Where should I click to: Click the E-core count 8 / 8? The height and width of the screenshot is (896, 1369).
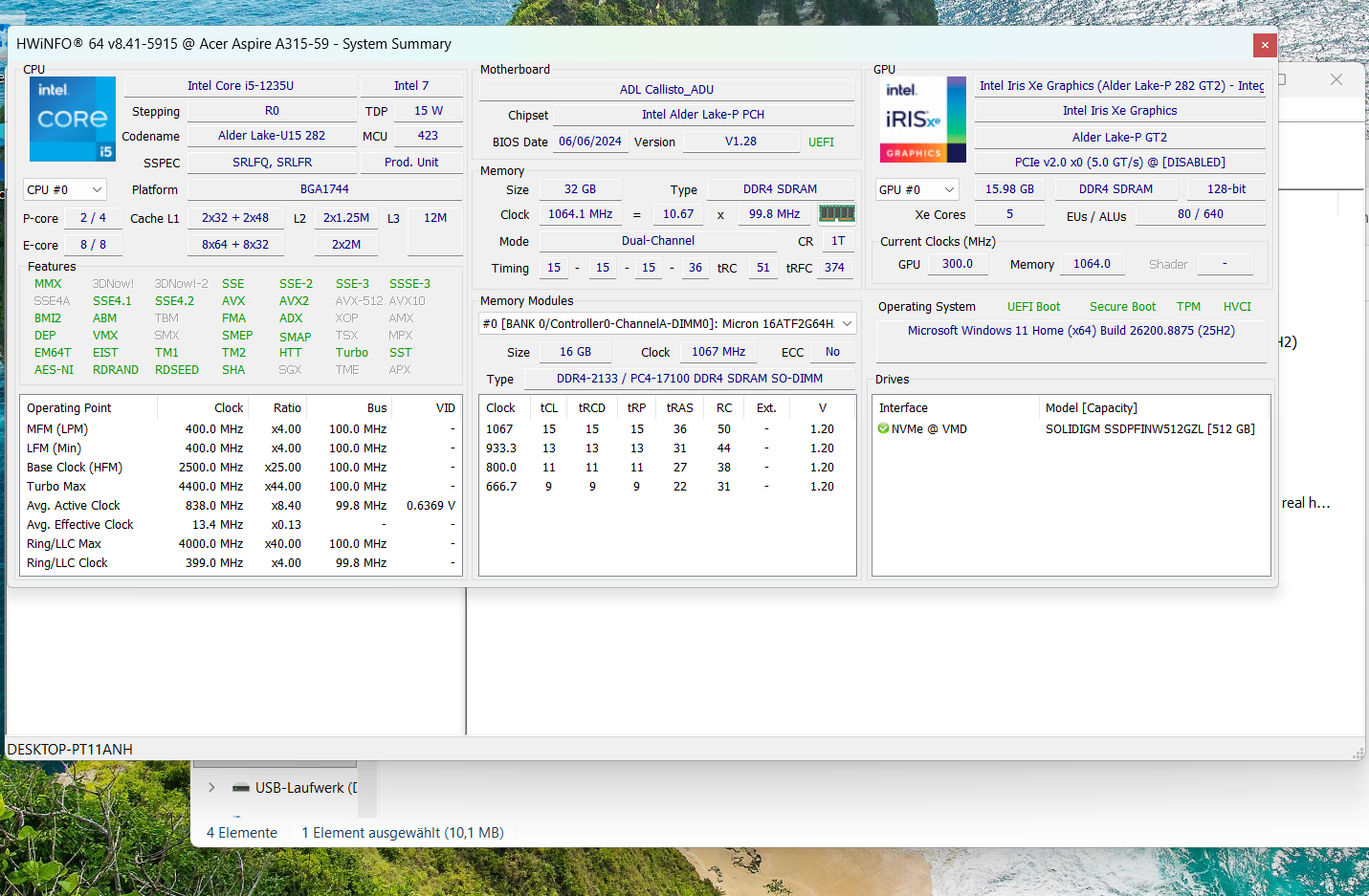(x=93, y=245)
